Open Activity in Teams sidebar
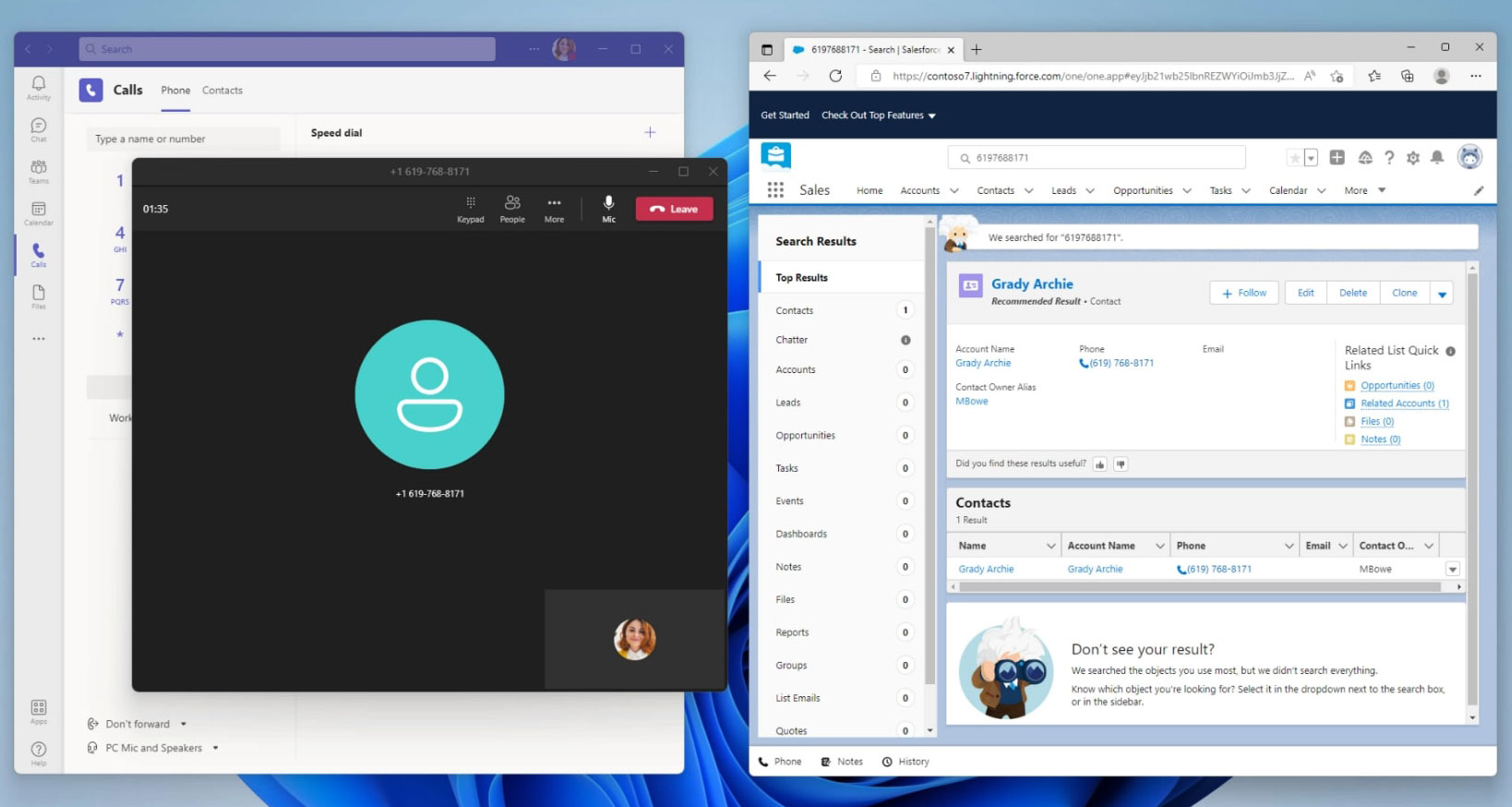The width and height of the screenshot is (1512, 807). (x=39, y=88)
